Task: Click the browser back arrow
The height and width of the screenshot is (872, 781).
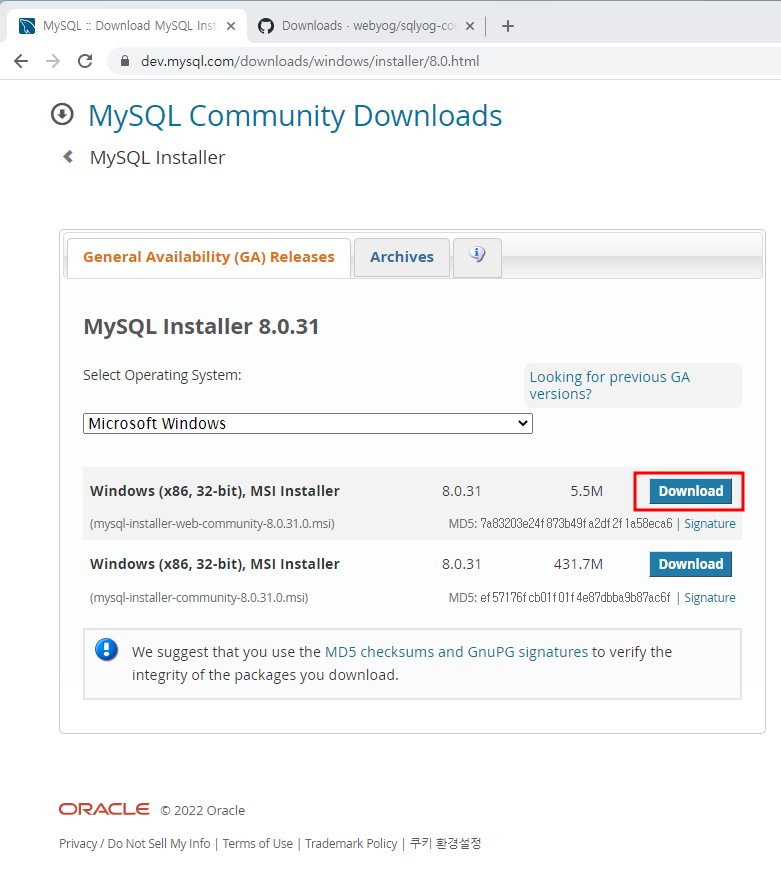Action: 21,61
